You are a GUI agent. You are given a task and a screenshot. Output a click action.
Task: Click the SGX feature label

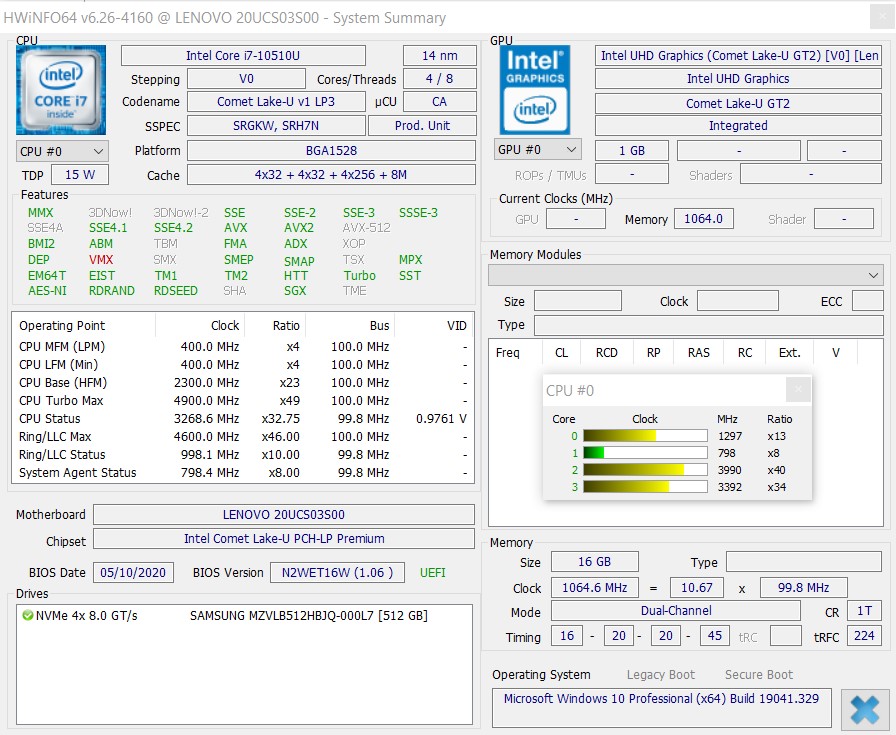pyautogui.click(x=295, y=291)
